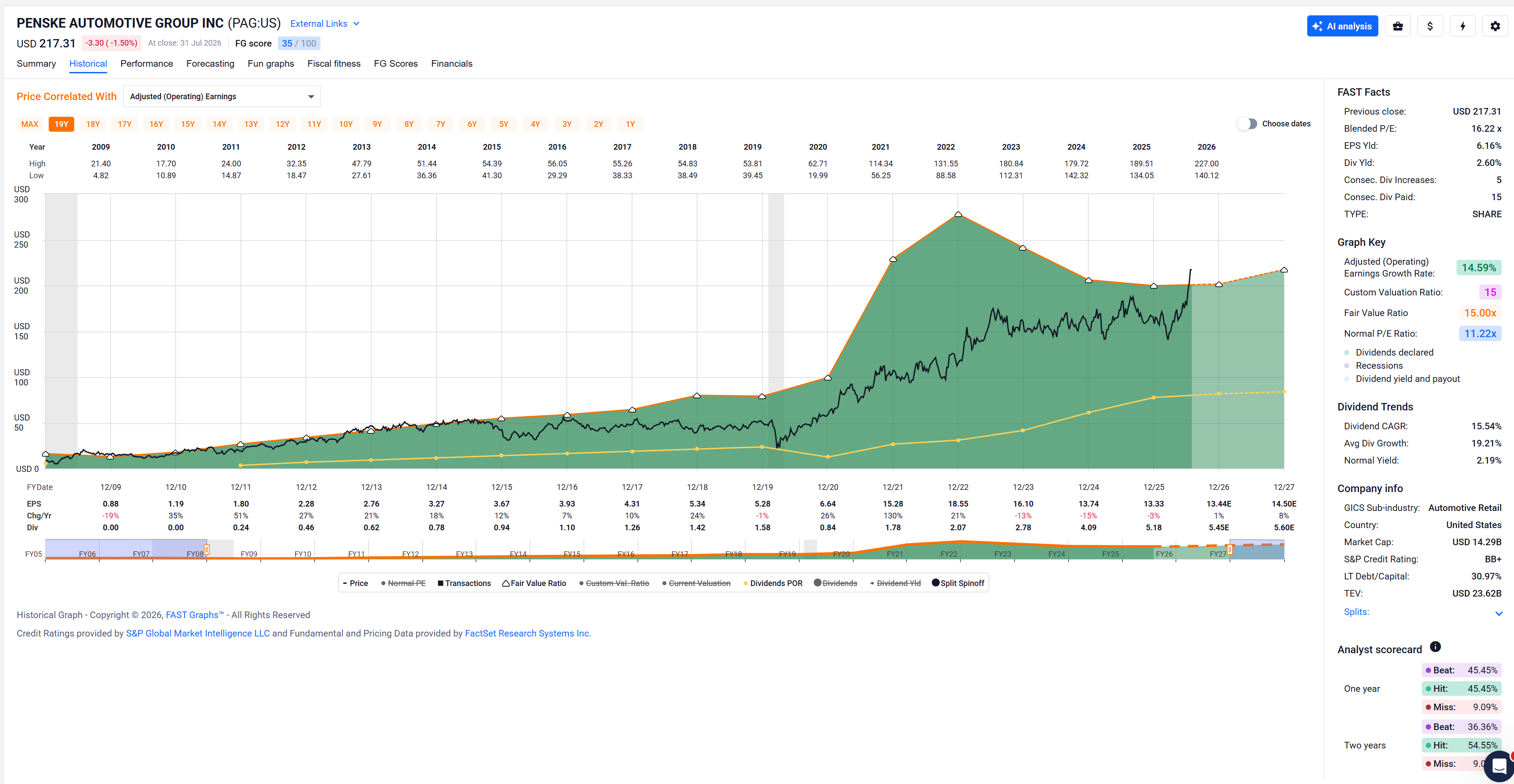Select the 1Y time range
Image resolution: width=1514 pixels, height=784 pixels.
coord(630,124)
